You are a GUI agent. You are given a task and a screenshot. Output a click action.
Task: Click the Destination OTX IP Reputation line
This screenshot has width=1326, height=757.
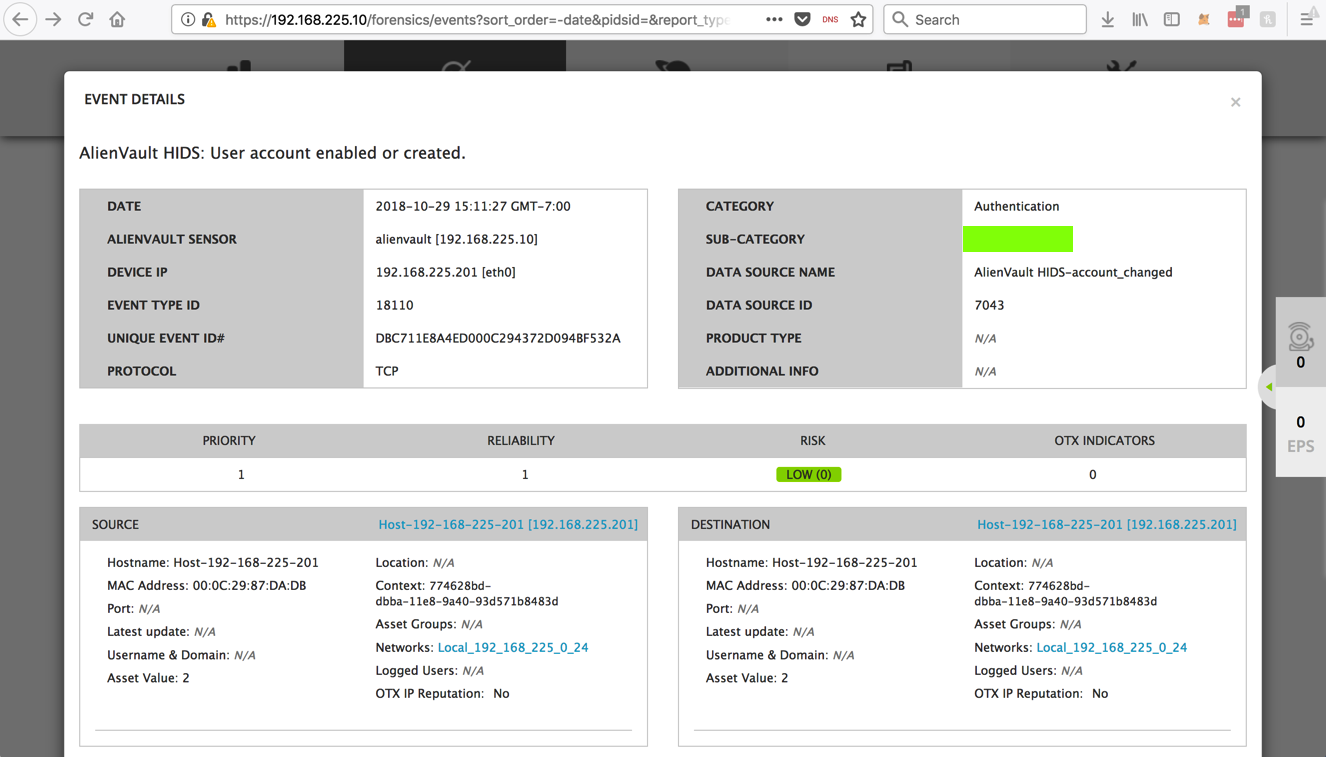click(1041, 693)
